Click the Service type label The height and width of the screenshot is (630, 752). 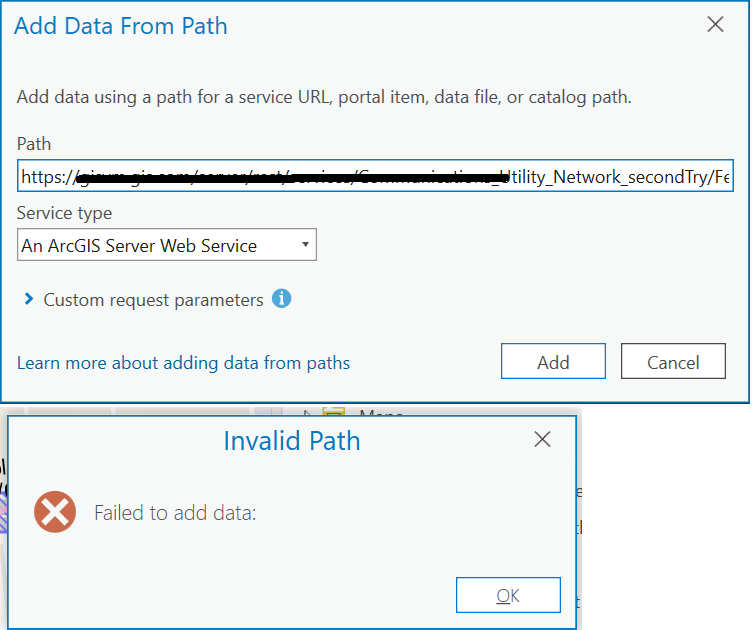tap(65, 213)
